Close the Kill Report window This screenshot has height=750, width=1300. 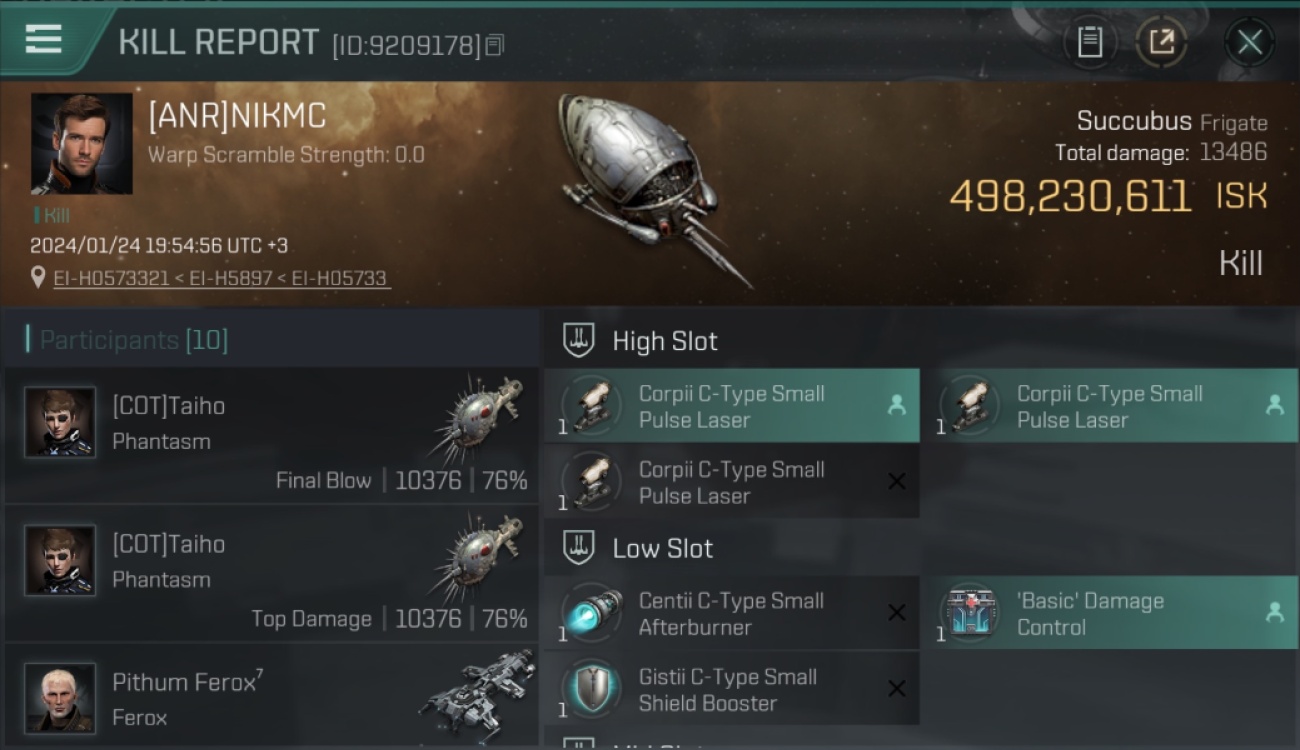[1249, 42]
